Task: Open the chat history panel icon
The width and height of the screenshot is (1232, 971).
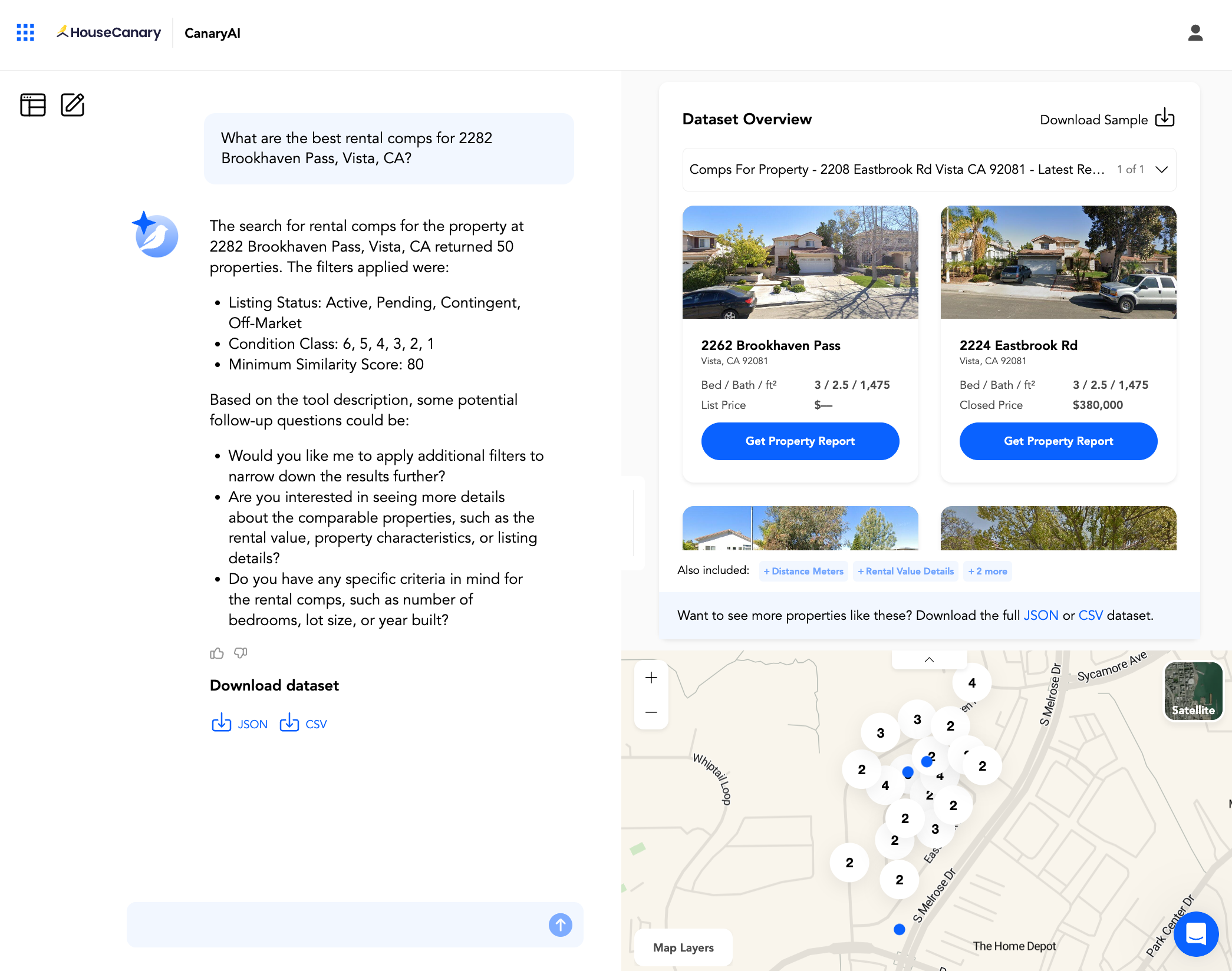Action: point(33,105)
